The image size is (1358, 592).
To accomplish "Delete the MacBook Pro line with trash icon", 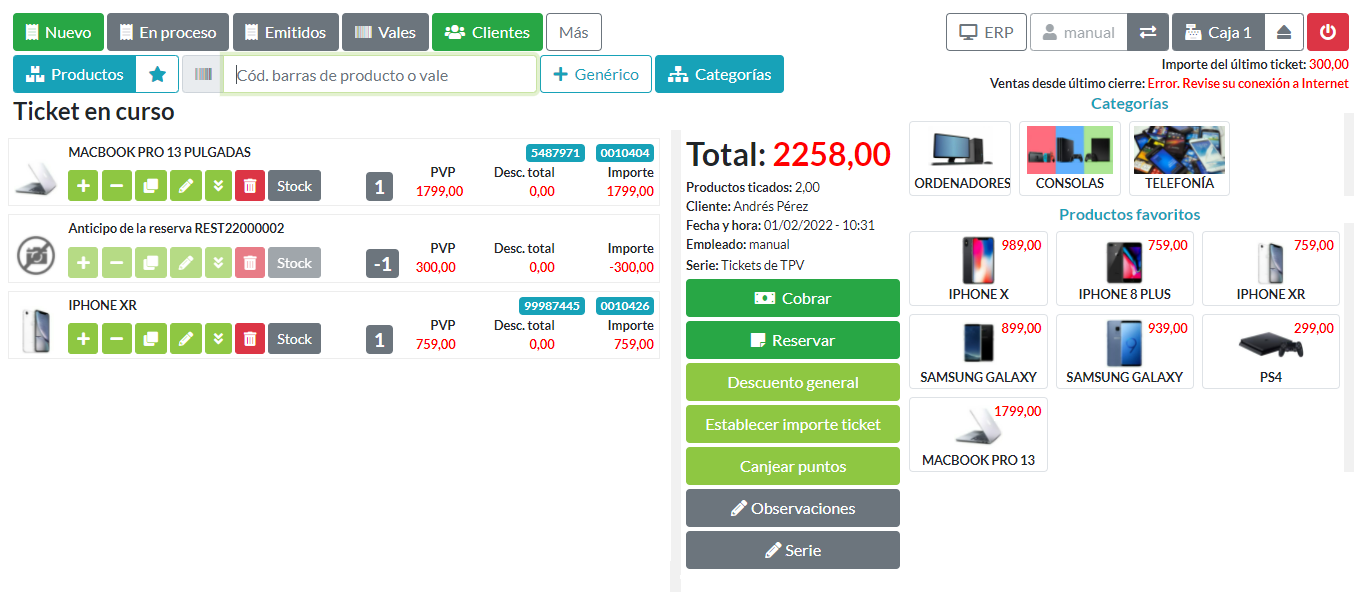I will coord(250,186).
